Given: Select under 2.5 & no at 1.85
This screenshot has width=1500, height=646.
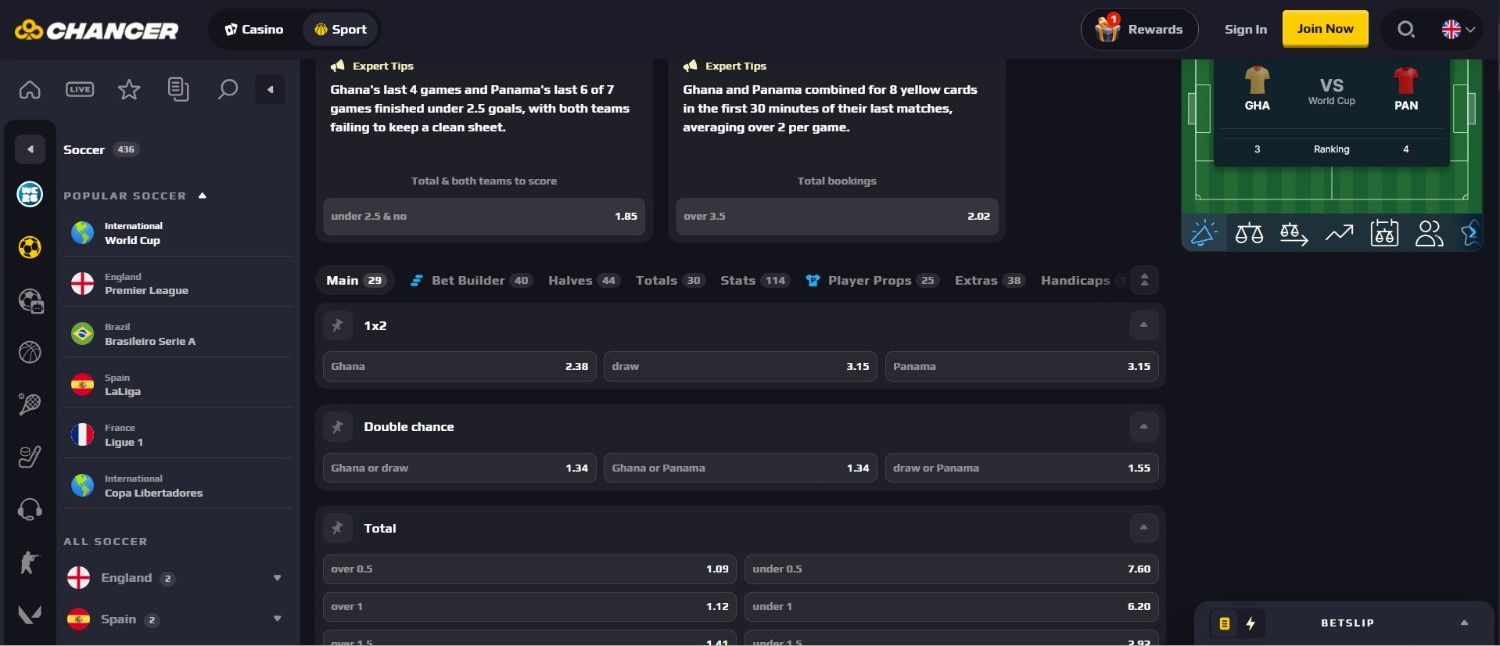Looking at the screenshot, I should pyautogui.click(x=484, y=216).
